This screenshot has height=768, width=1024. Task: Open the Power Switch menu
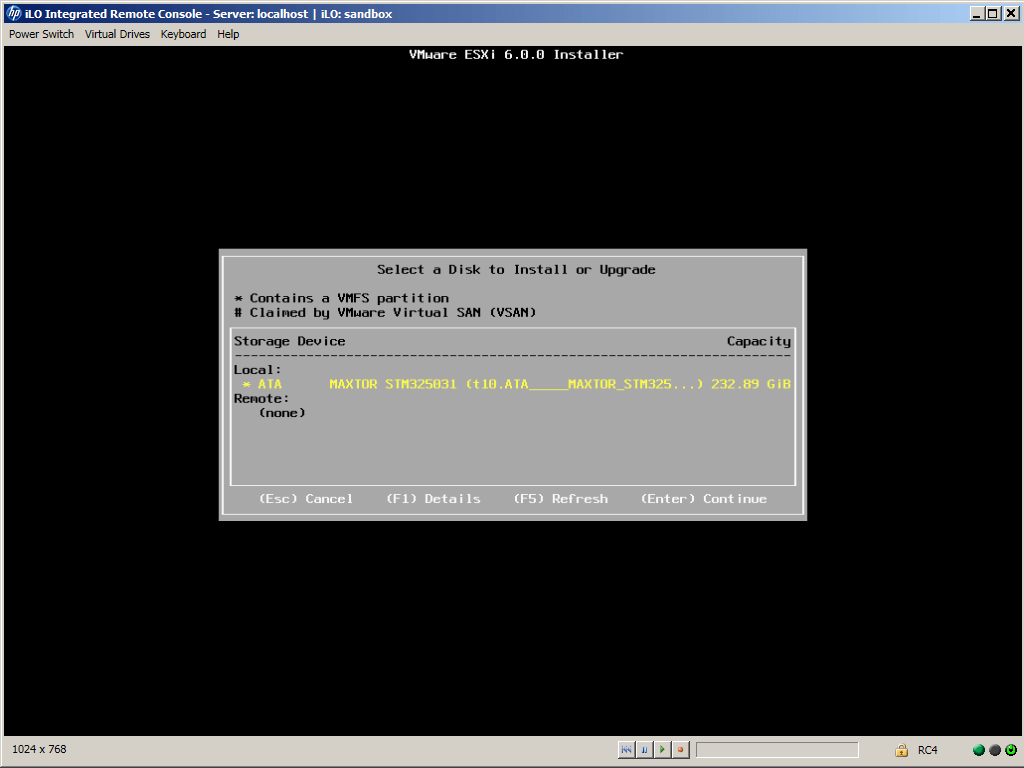(x=41, y=34)
